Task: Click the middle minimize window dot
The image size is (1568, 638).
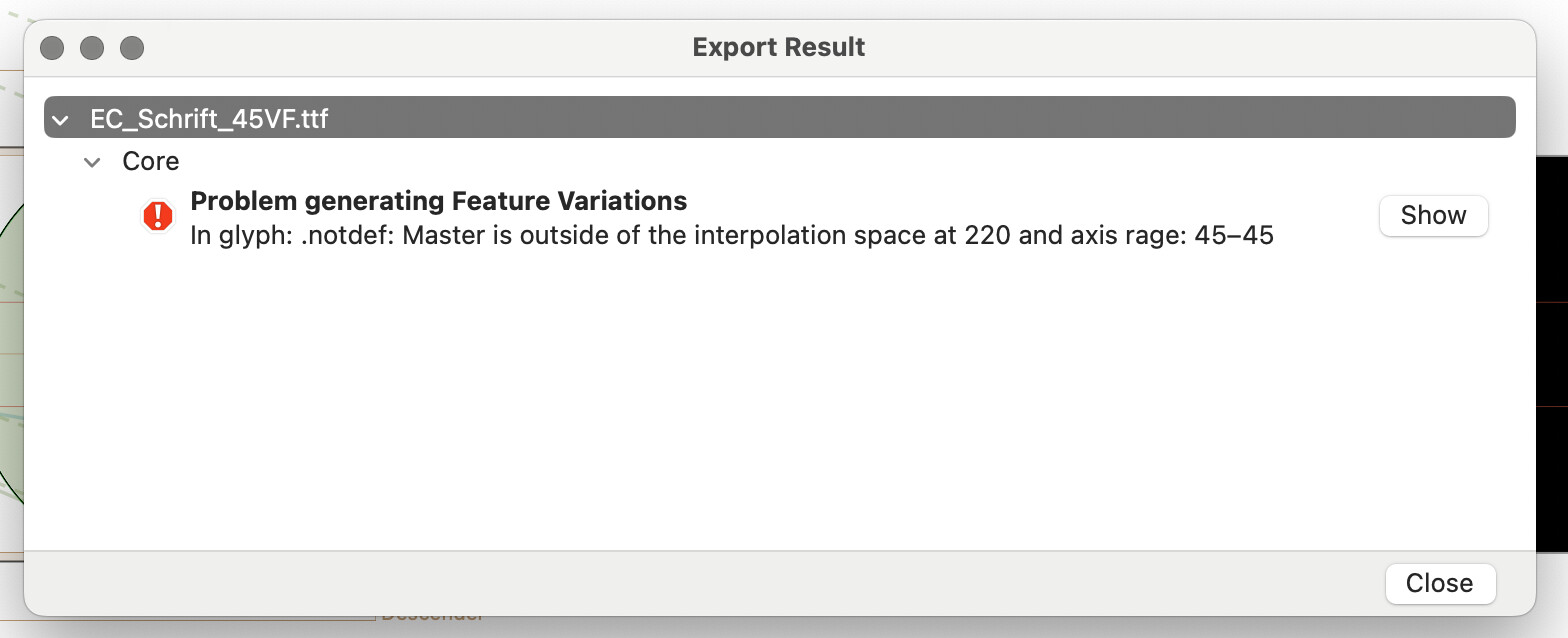Action: [92, 48]
